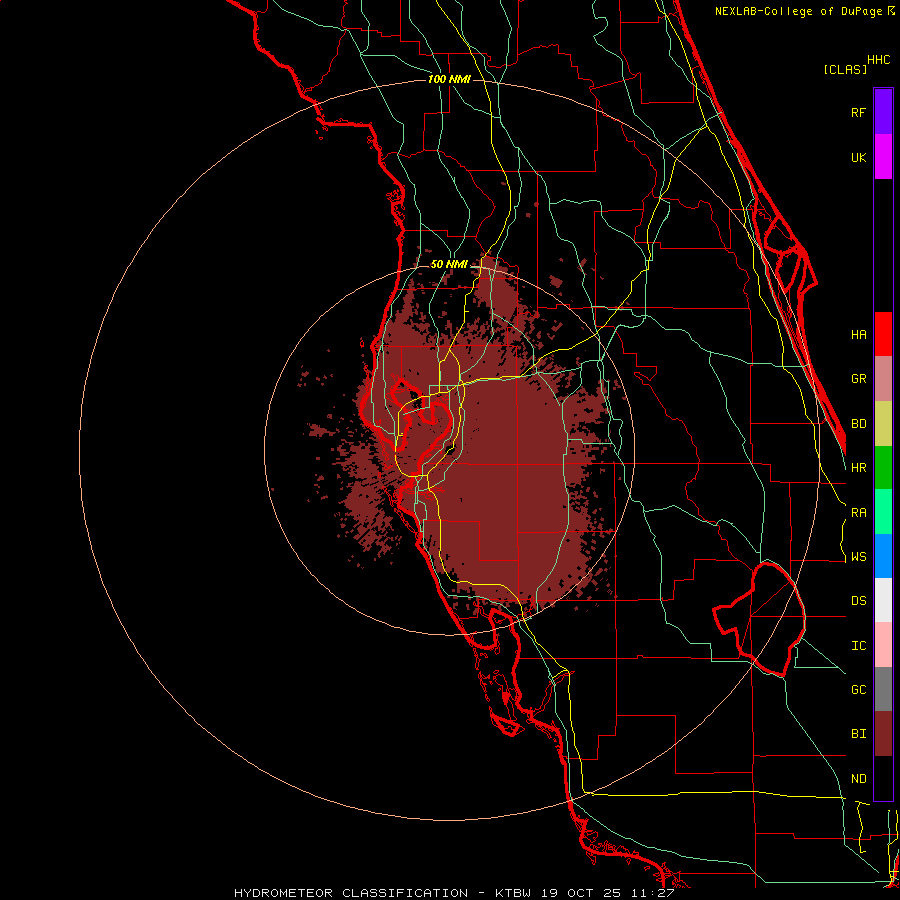This screenshot has width=900, height=900.
Task: Click the BI legend label
Action: click(858, 734)
